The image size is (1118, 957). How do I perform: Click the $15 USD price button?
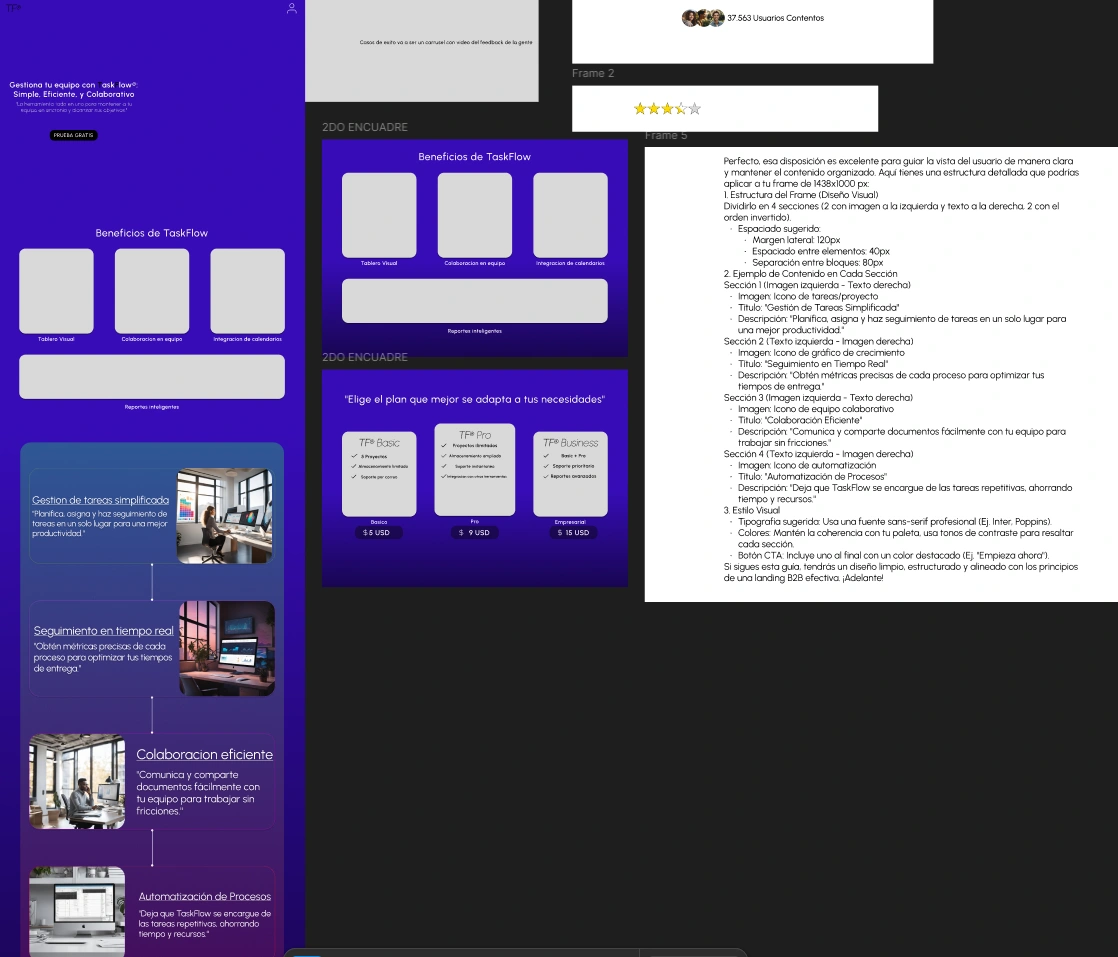tap(573, 533)
